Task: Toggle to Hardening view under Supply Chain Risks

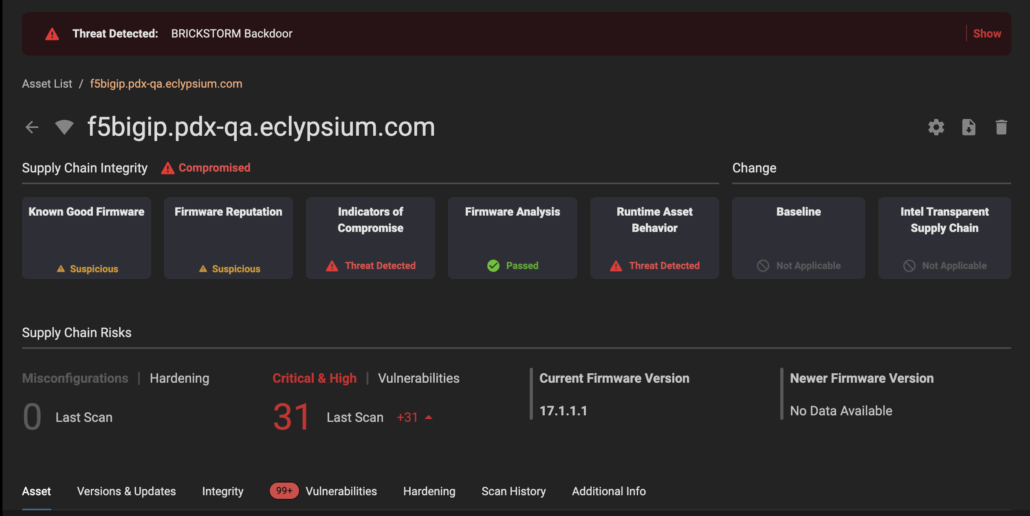Action: [179, 378]
